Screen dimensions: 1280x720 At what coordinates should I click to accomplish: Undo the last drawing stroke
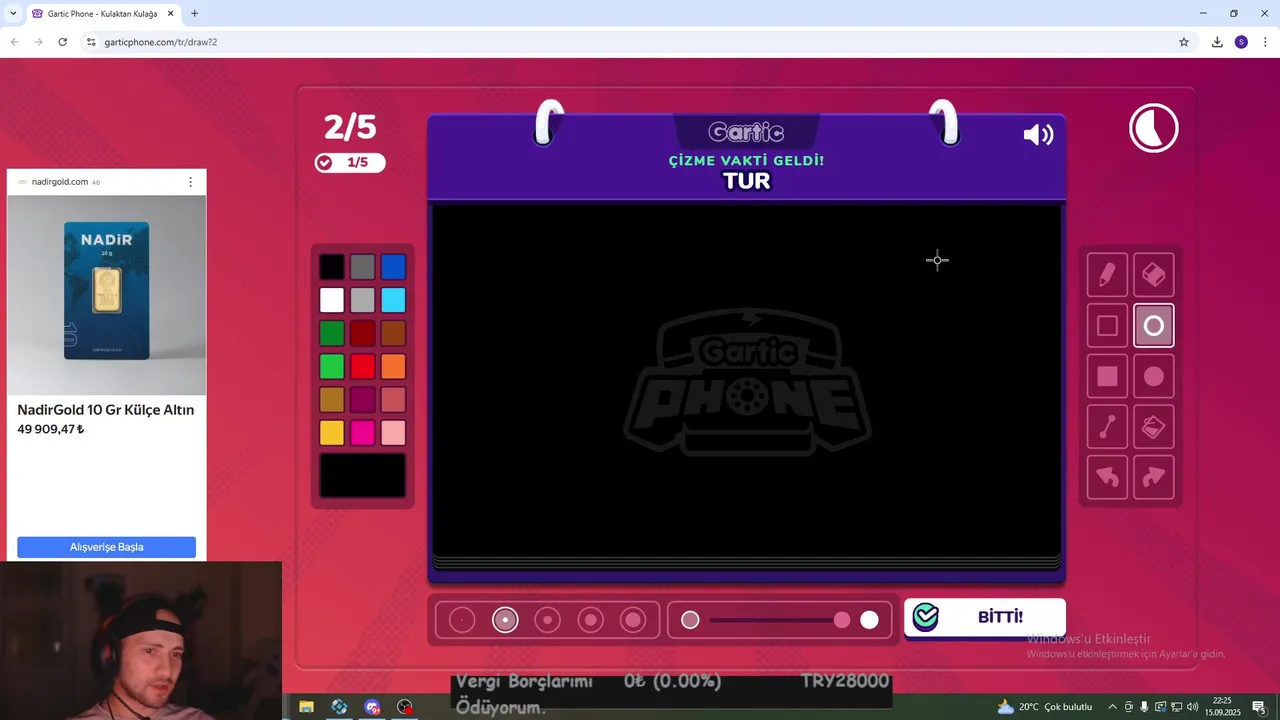pos(1107,477)
